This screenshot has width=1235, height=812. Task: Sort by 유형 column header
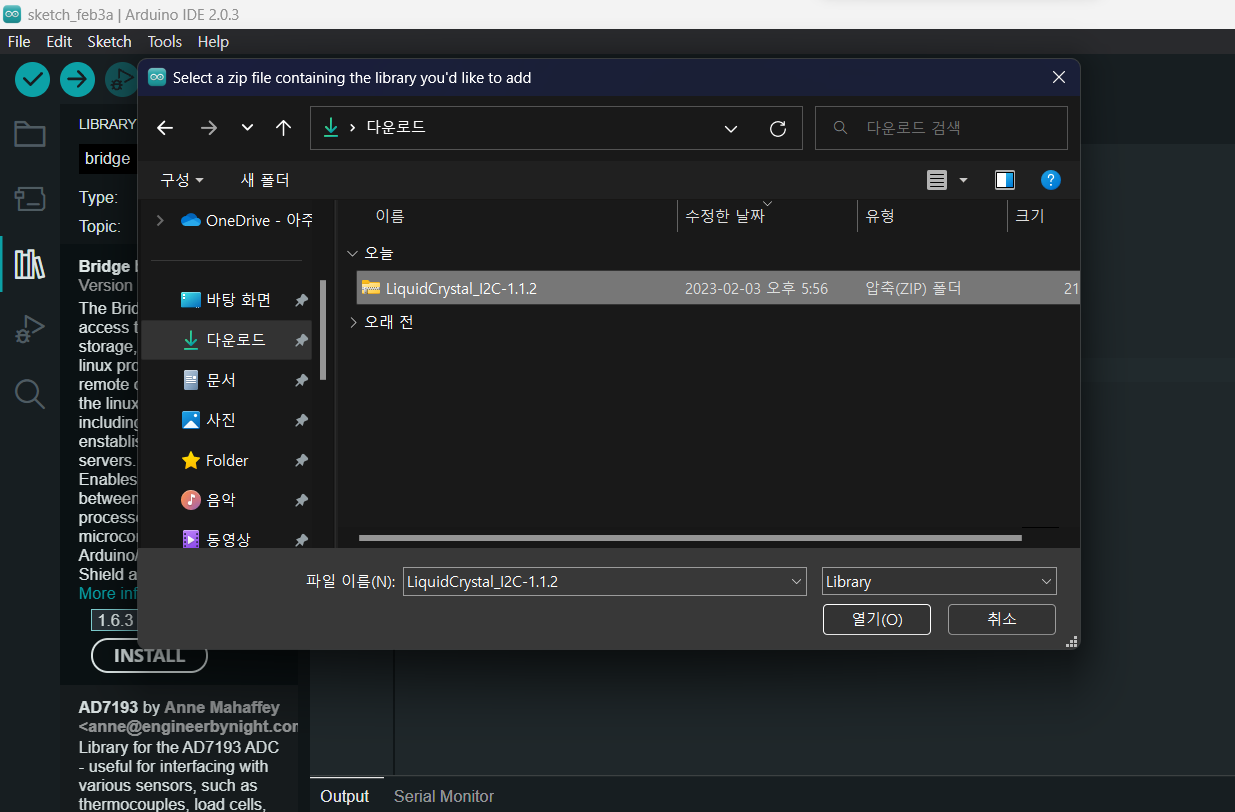880,216
